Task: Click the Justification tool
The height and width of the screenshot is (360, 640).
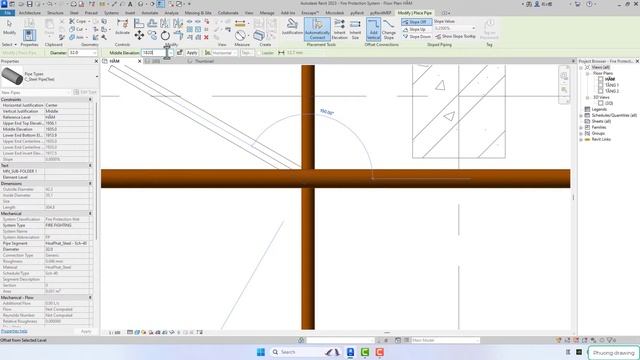Action: tap(292, 27)
